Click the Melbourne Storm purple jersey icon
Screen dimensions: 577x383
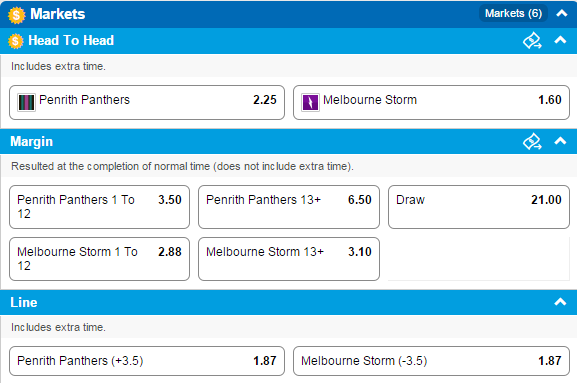(310, 102)
